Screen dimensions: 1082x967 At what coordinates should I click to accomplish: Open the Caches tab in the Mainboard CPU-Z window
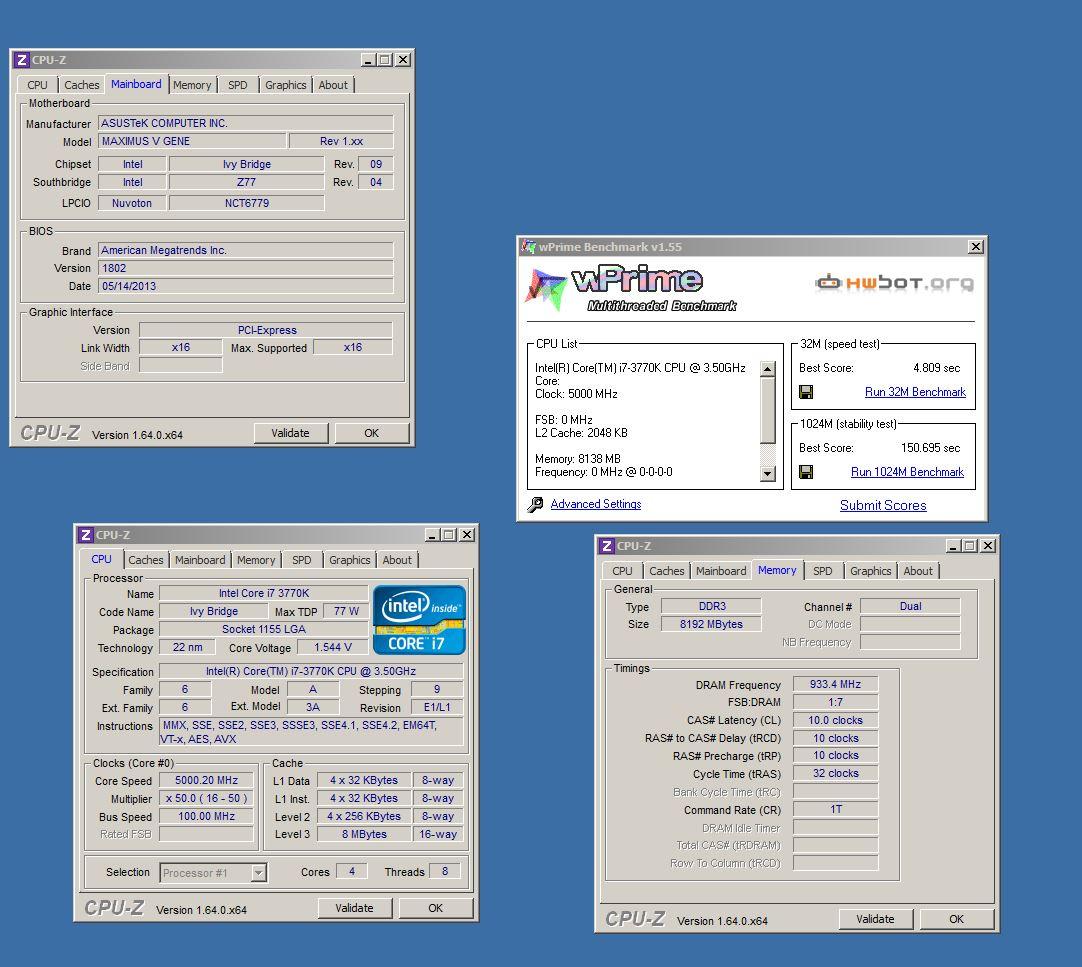[x=81, y=85]
